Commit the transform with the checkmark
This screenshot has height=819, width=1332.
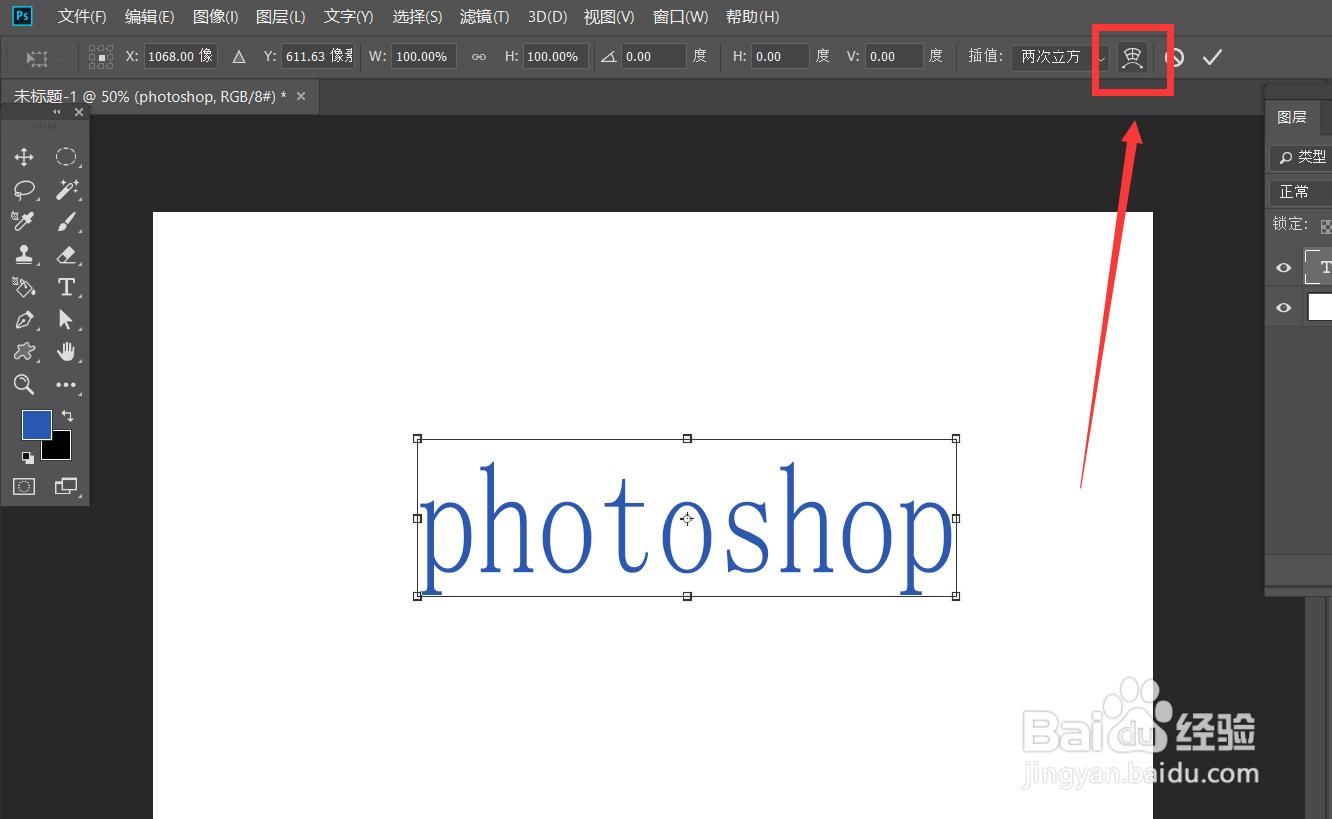(x=1212, y=57)
